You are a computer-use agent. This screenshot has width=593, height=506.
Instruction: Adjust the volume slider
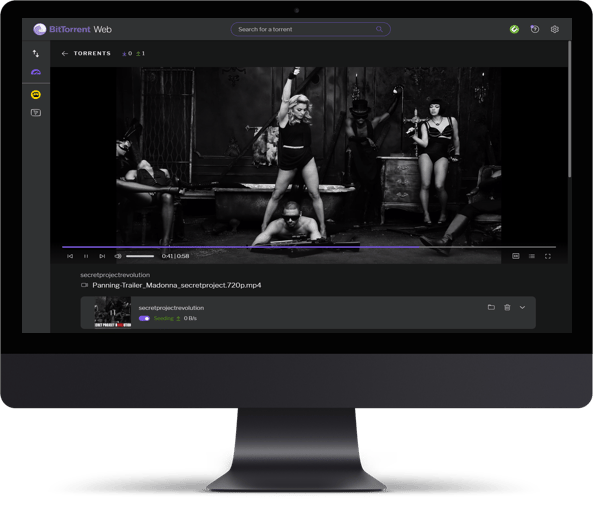tap(140, 256)
